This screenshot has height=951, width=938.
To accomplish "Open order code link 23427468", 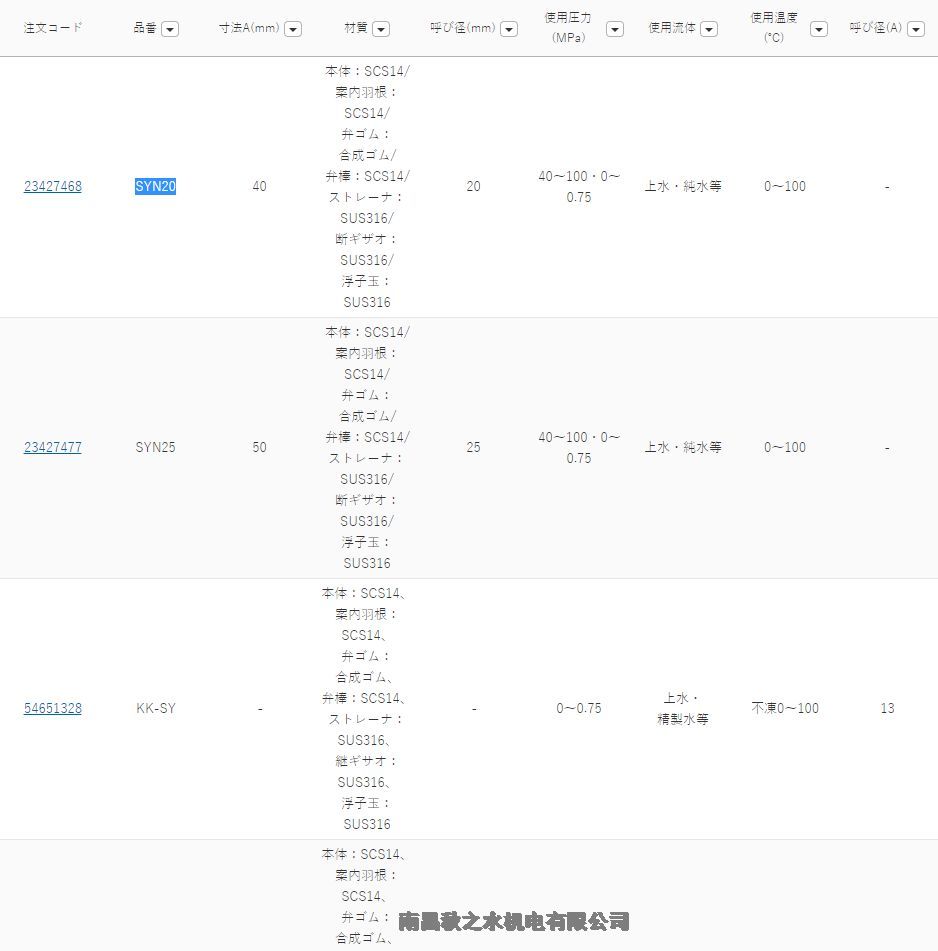I will [53, 187].
